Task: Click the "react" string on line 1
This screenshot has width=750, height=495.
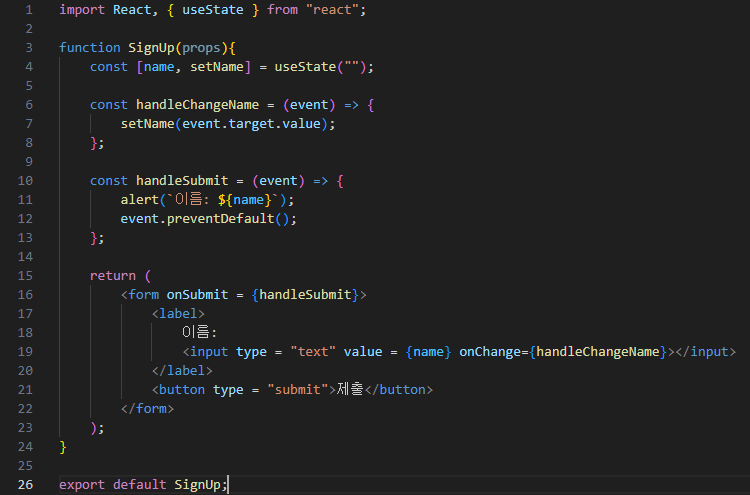Action: click(332, 10)
